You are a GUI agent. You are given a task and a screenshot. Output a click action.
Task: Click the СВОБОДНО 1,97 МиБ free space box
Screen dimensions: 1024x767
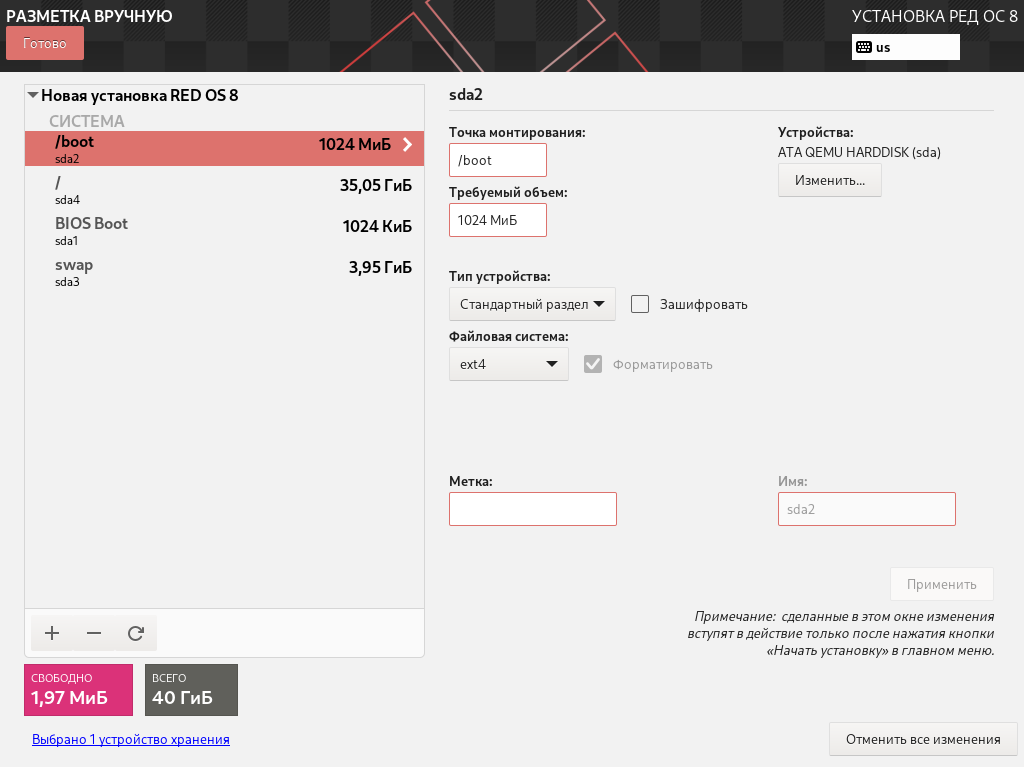coord(78,690)
